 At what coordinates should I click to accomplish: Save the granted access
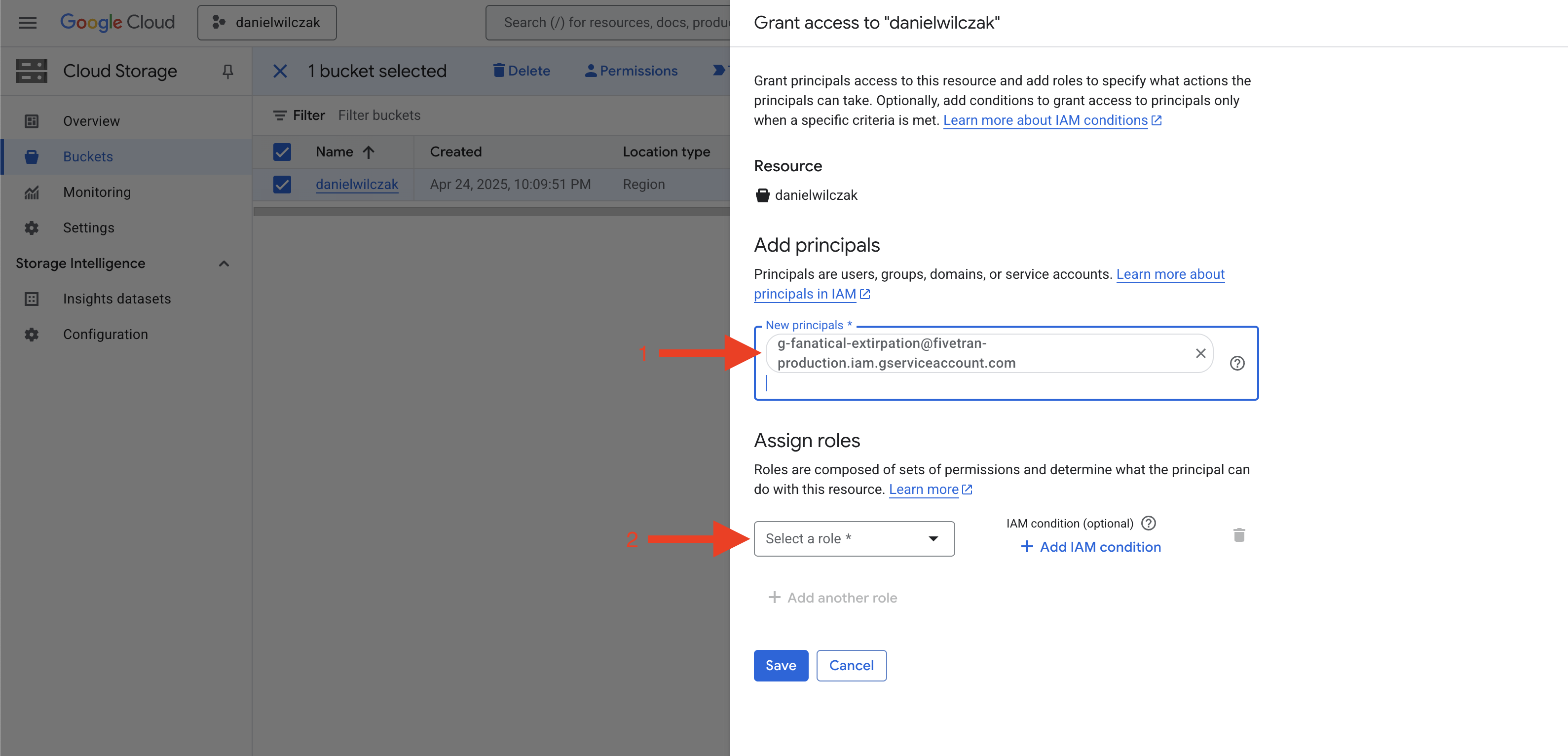(781, 665)
